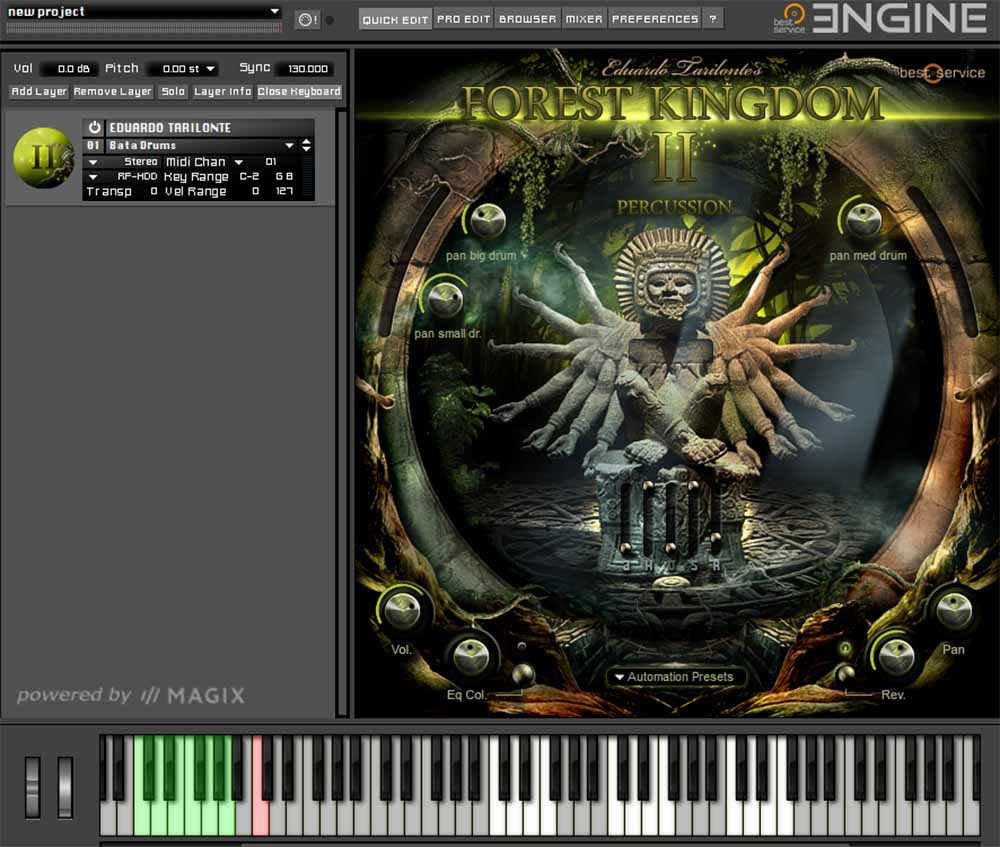The width and height of the screenshot is (1000, 847).
Task: Click the Pan knob at bottom right
Action: coord(953,609)
